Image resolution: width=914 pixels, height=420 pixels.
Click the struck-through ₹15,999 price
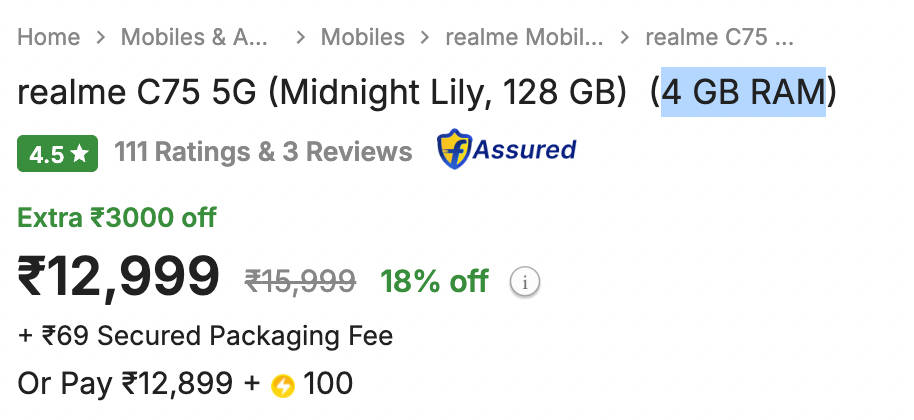300,282
